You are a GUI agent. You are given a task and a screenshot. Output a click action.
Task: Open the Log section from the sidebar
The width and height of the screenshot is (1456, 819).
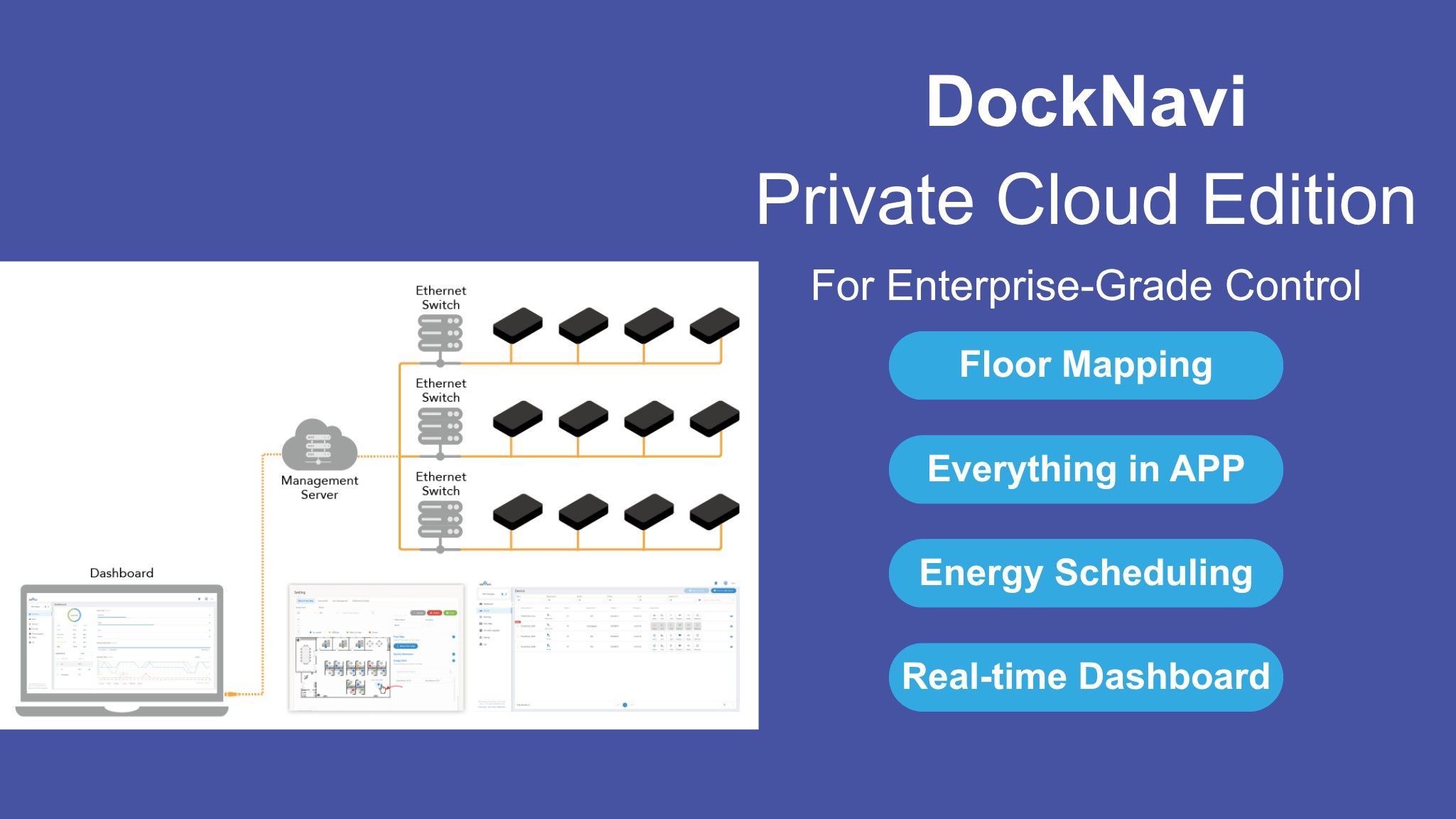[489, 644]
